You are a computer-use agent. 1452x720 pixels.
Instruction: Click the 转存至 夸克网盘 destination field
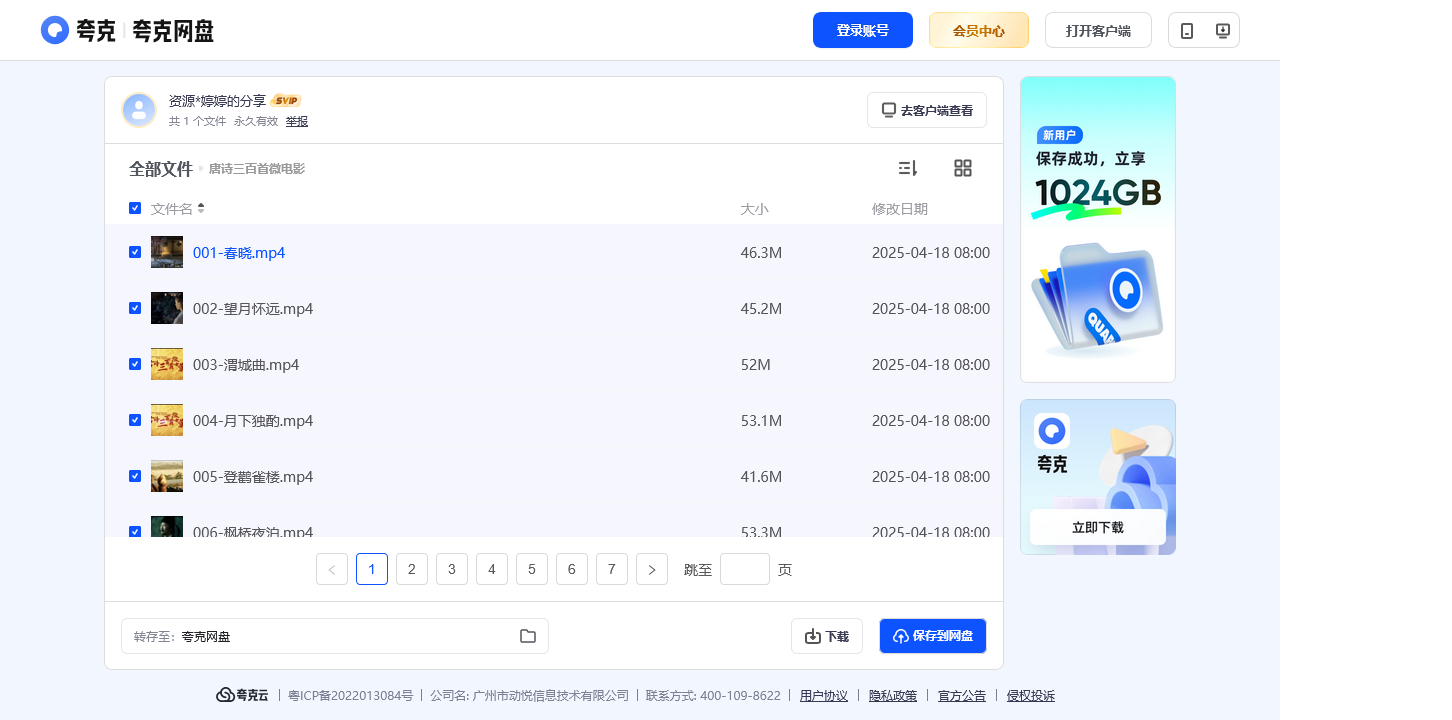(335, 636)
